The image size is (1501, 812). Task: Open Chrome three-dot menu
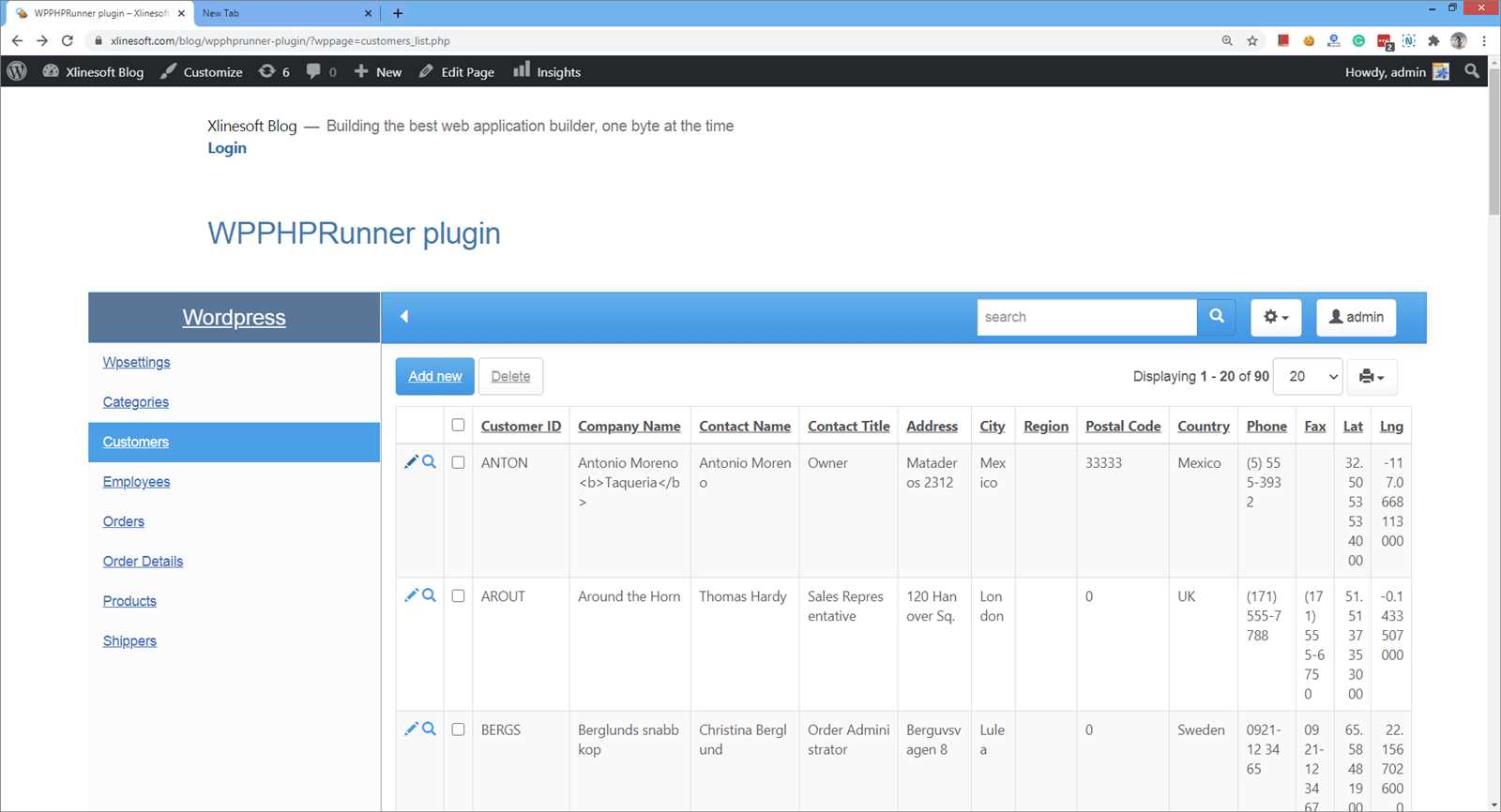[x=1484, y=40]
